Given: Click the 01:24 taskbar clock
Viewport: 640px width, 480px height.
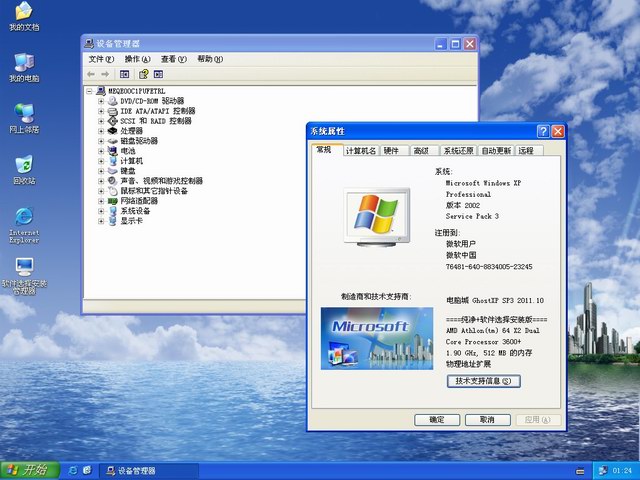Looking at the screenshot, I should (622, 471).
